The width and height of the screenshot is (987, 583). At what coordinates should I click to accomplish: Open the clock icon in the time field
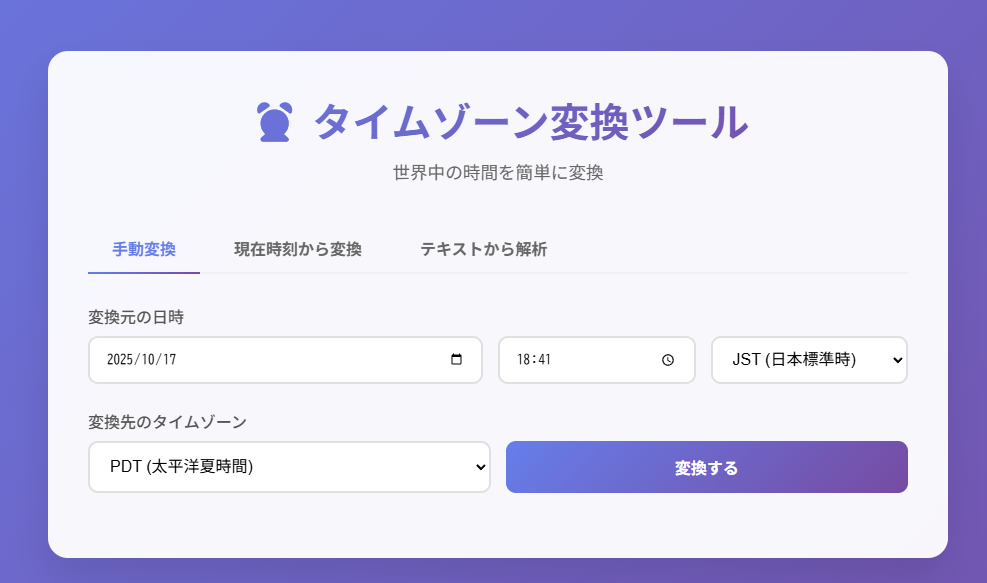[668, 360]
